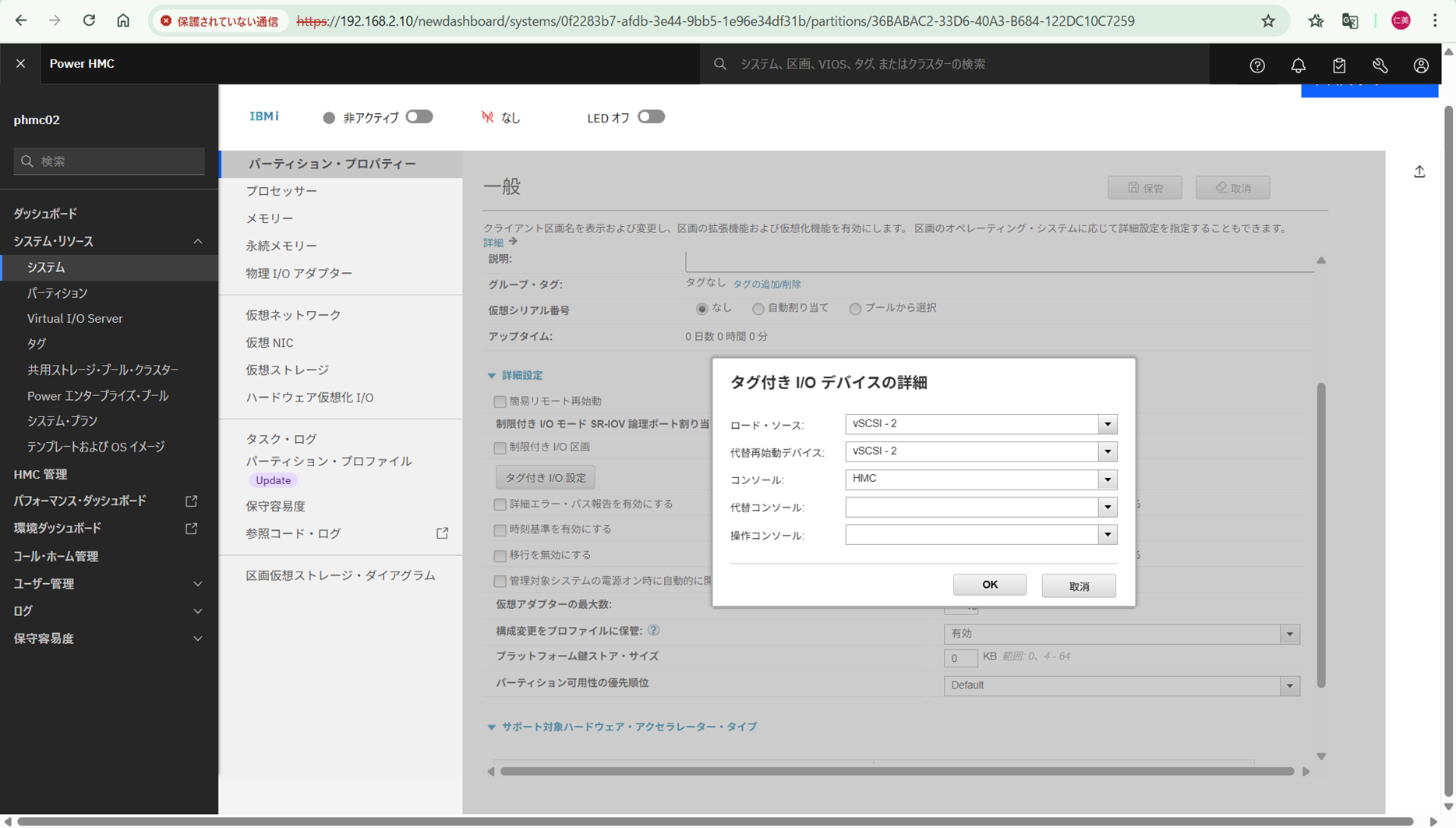1456x828 pixels.
Task: Click the 説明 description input field
Action: point(999,260)
